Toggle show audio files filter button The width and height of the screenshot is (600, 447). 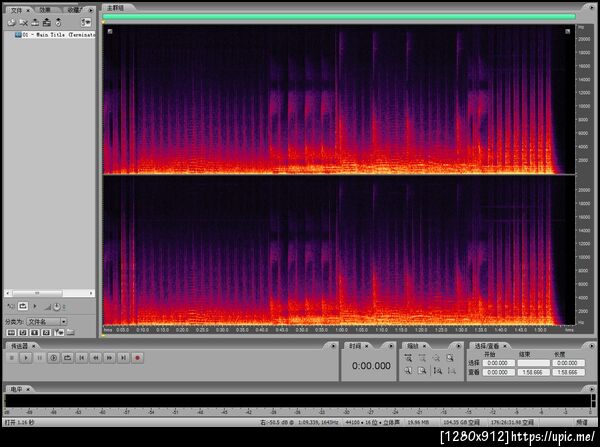coord(11,333)
